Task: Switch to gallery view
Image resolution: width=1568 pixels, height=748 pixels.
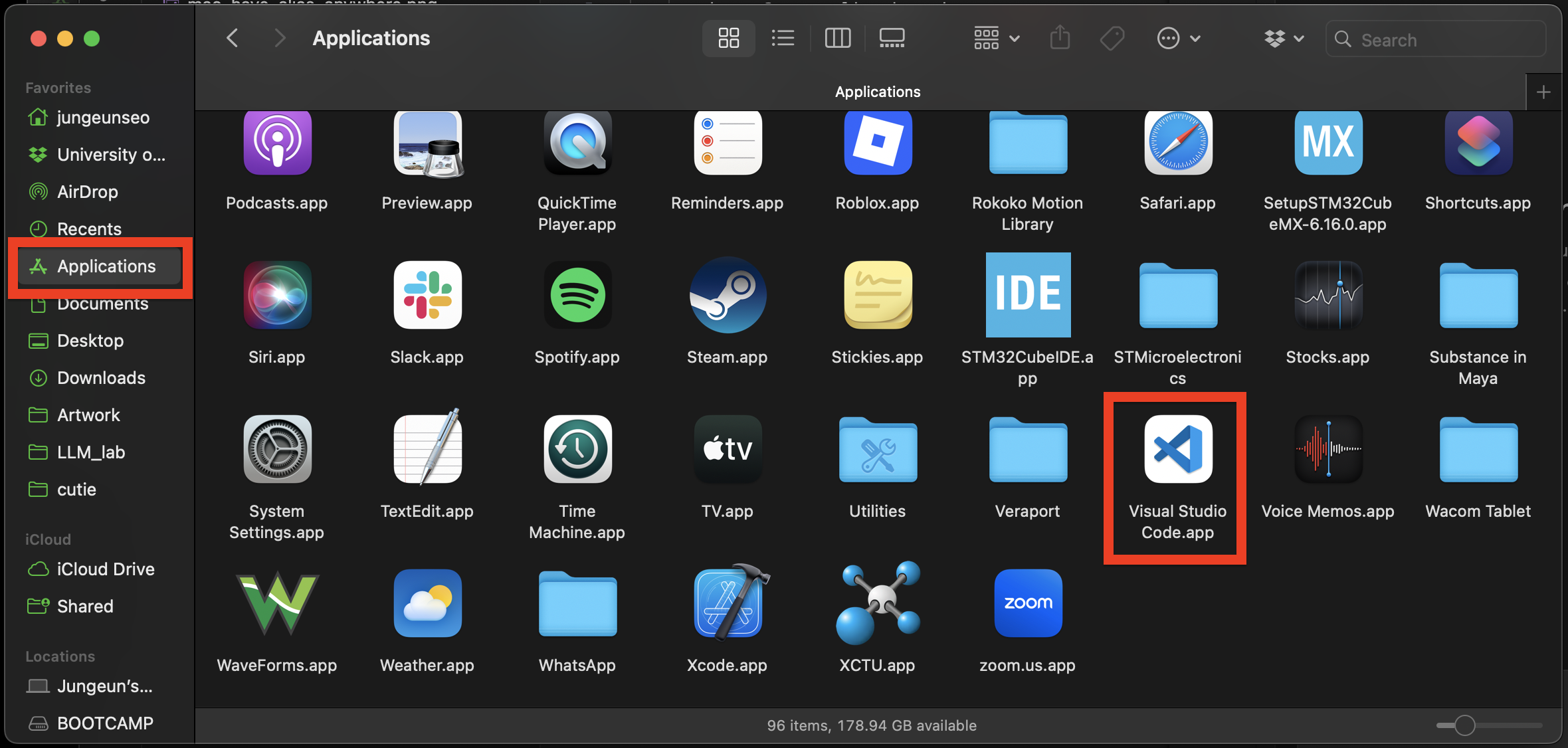Action: pyautogui.click(x=892, y=38)
